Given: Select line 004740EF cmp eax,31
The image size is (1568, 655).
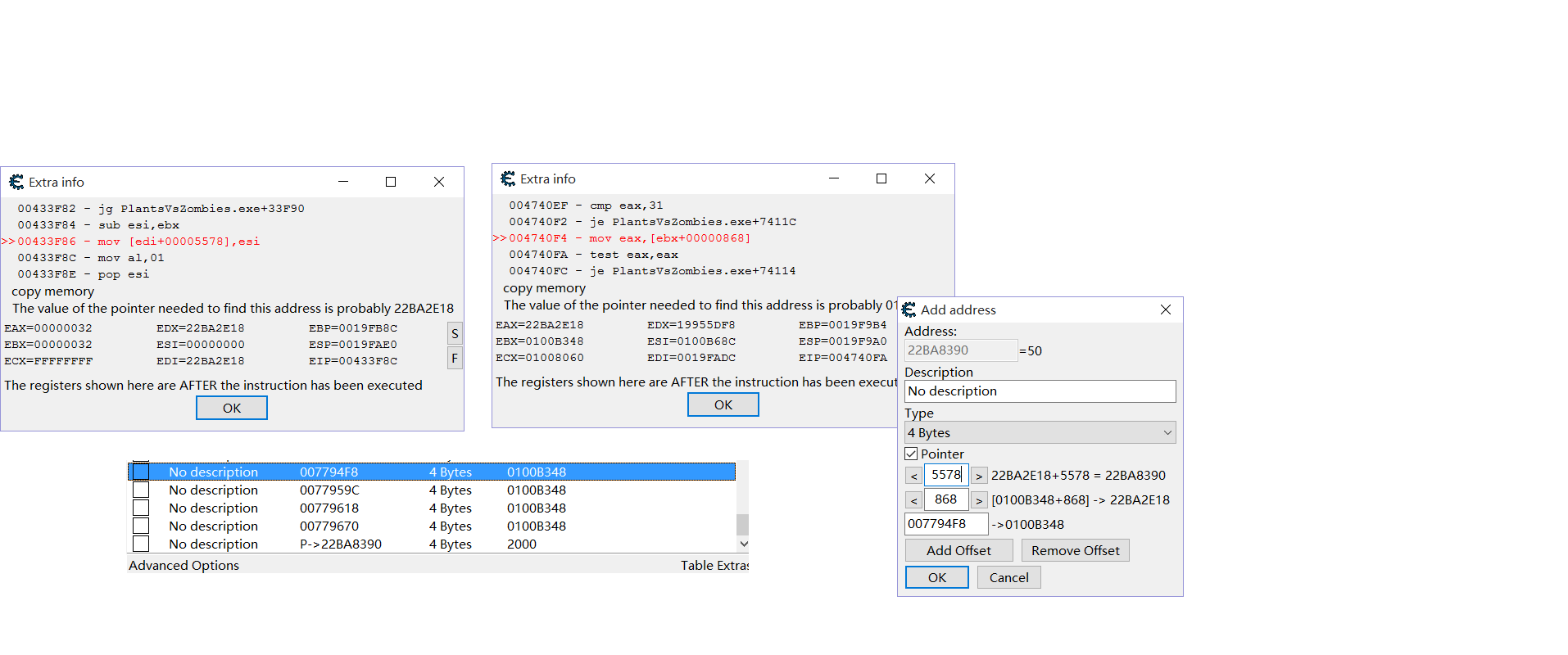Looking at the screenshot, I should pyautogui.click(x=586, y=206).
